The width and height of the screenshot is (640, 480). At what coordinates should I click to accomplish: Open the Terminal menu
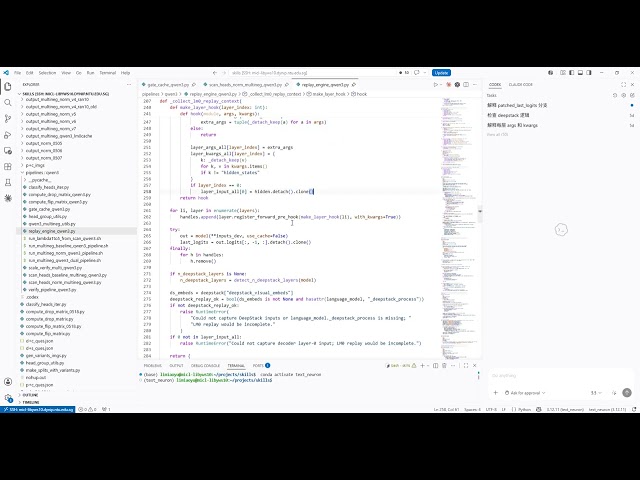pyautogui.click(x=108, y=73)
